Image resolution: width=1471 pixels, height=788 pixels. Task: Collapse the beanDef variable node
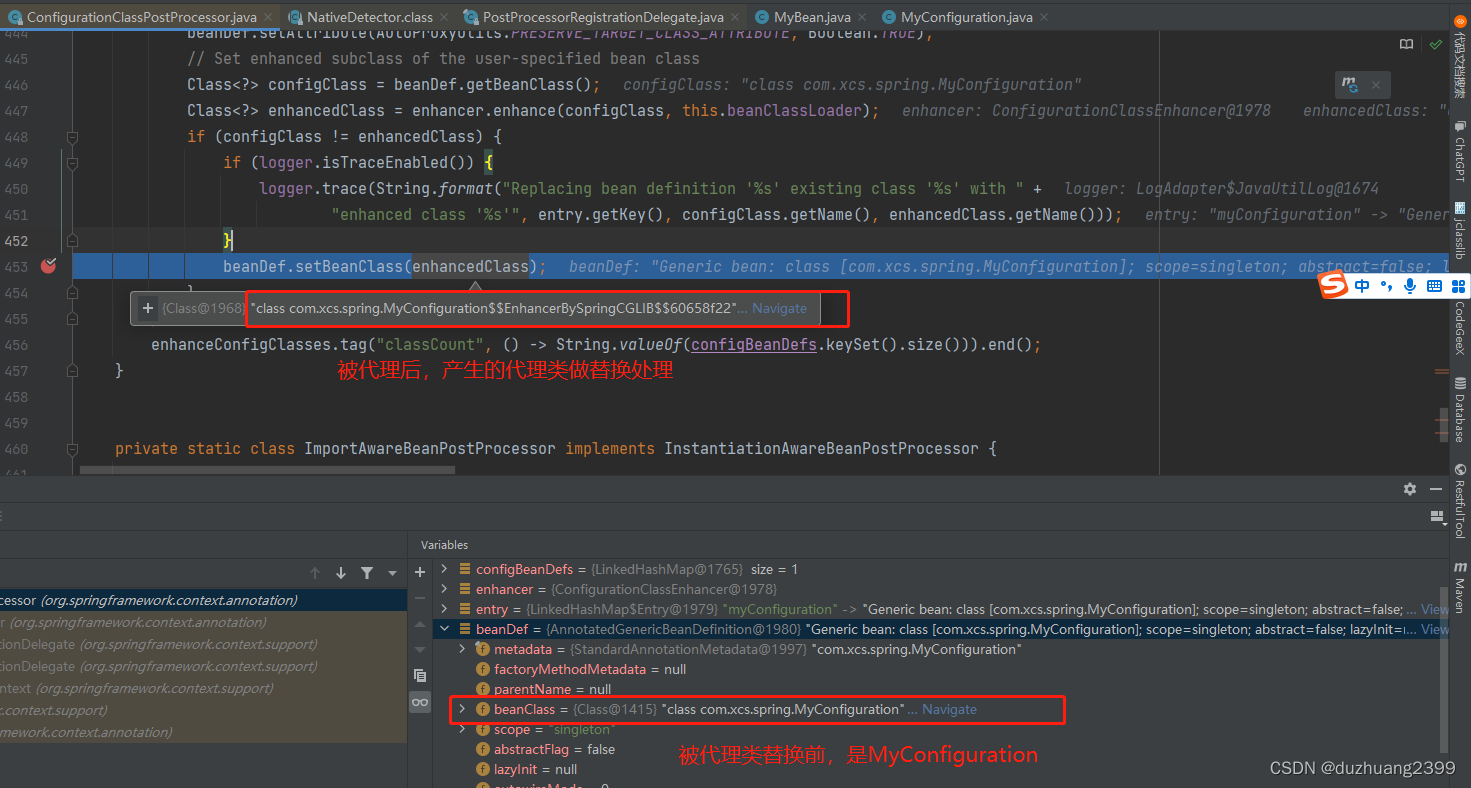pyautogui.click(x=445, y=629)
